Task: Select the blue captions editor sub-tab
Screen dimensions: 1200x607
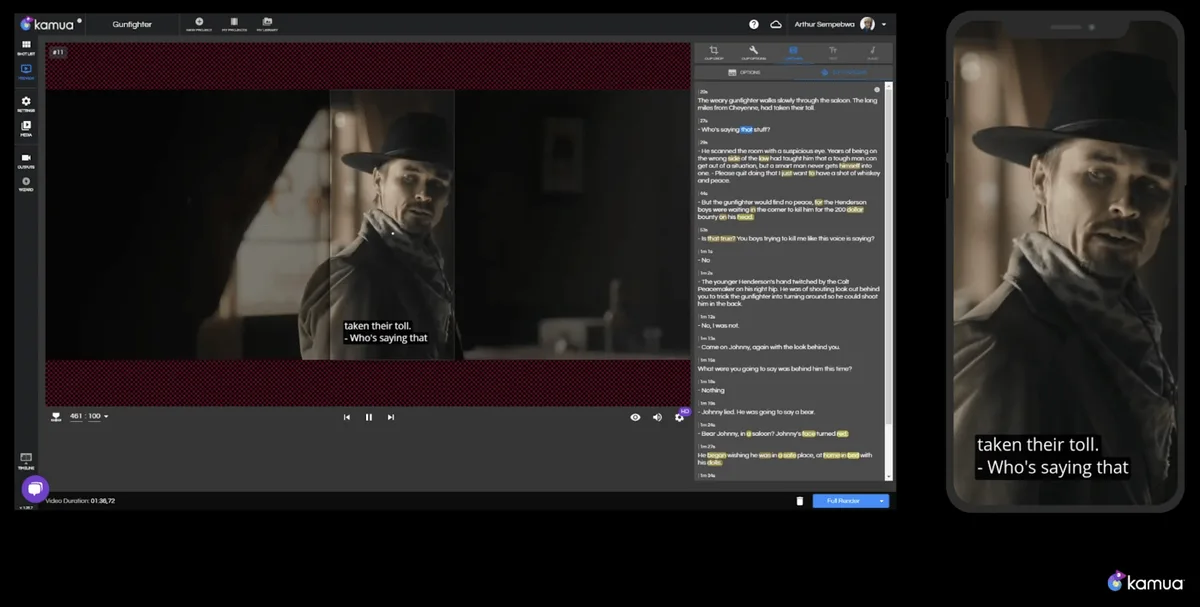Action: (842, 73)
